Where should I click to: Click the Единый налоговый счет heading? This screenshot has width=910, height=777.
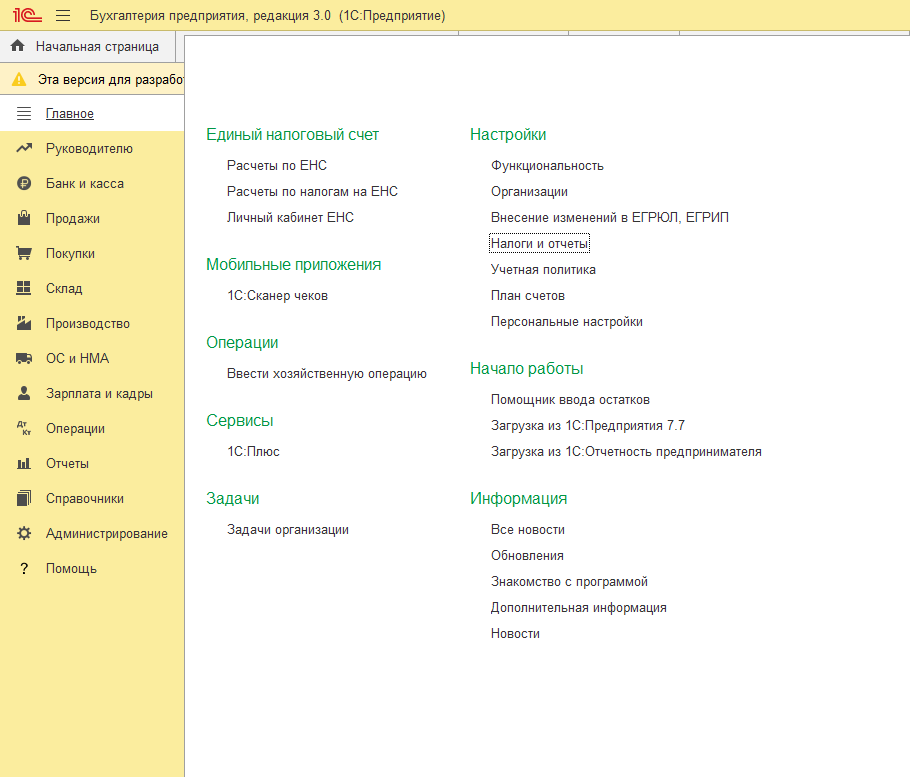[x=292, y=135]
